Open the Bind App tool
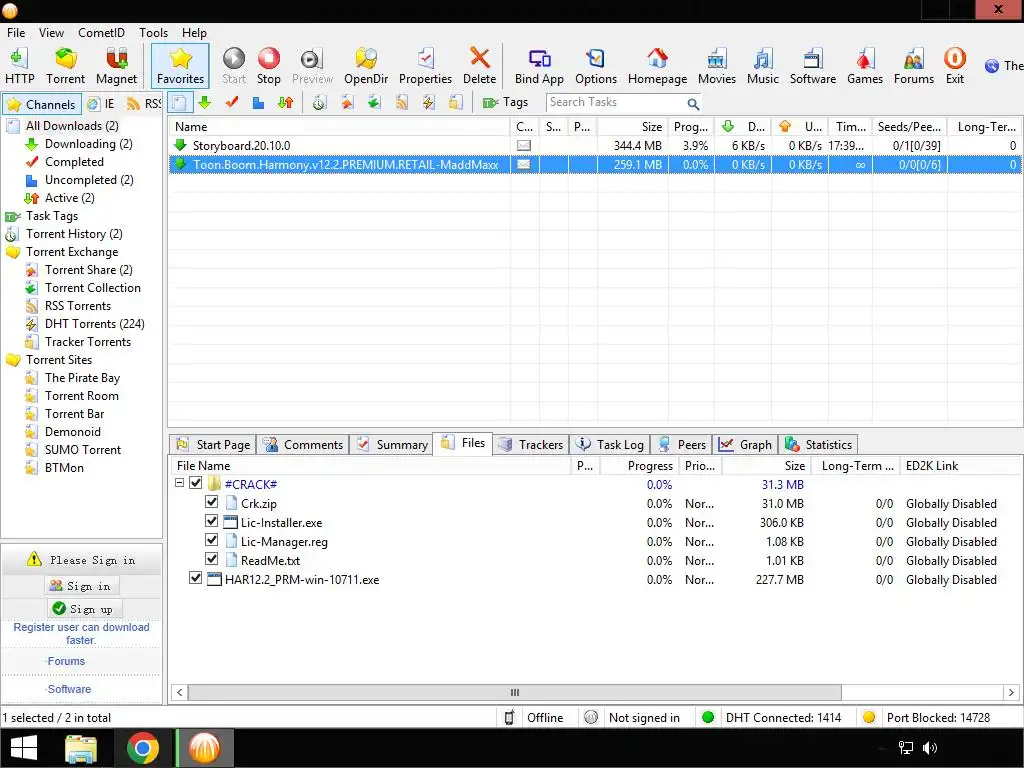The image size is (1024, 768). pyautogui.click(x=539, y=66)
